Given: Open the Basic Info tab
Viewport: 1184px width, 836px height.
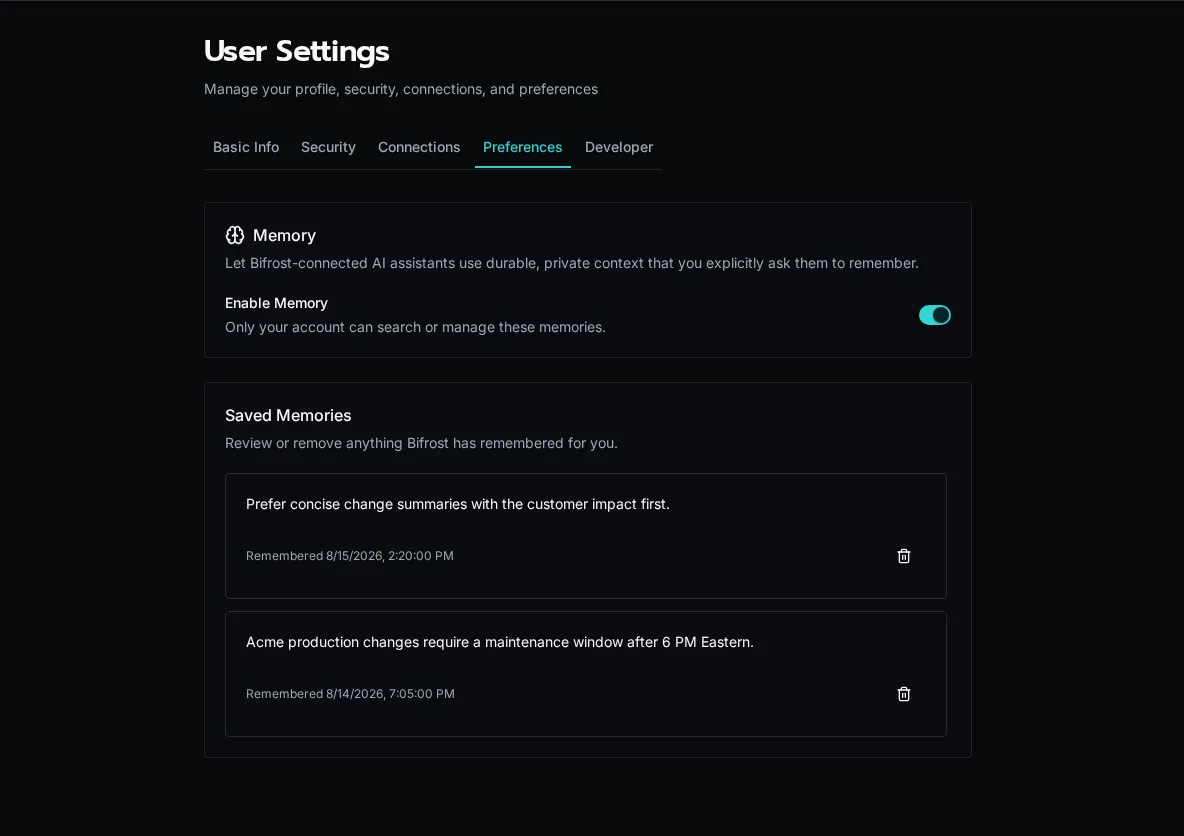Looking at the screenshot, I should [x=245, y=147].
